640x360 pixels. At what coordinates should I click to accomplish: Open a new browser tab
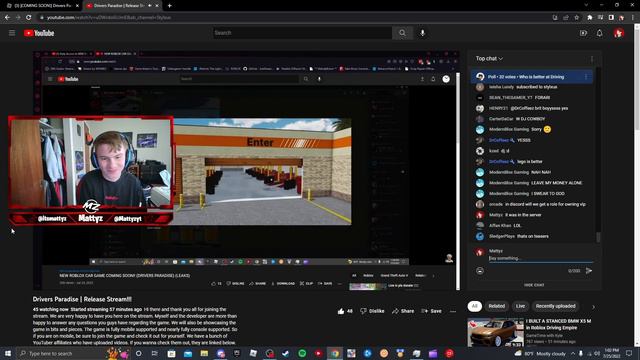169,6
